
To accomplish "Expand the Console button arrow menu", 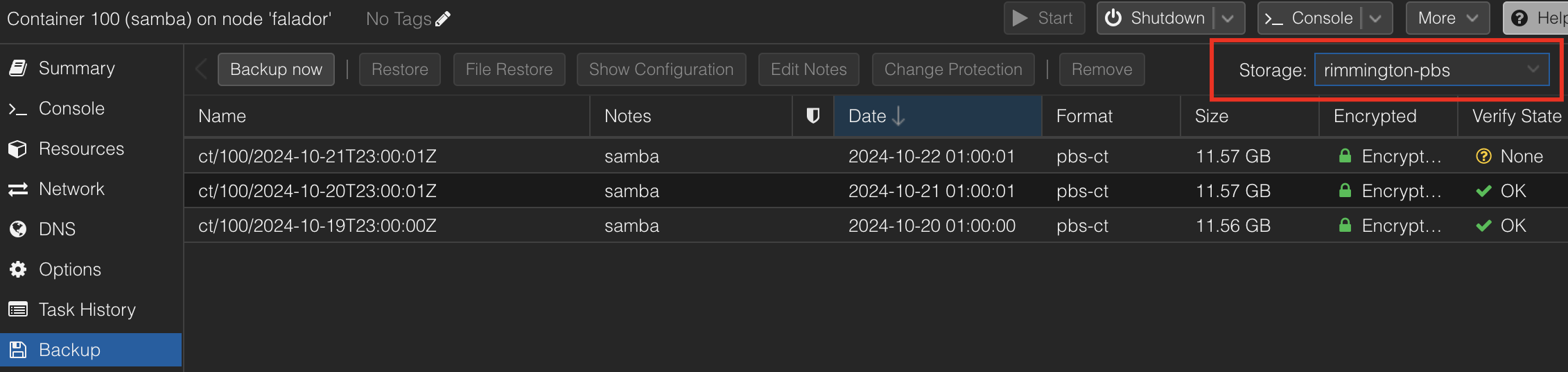I will pyautogui.click(x=1376, y=18).
